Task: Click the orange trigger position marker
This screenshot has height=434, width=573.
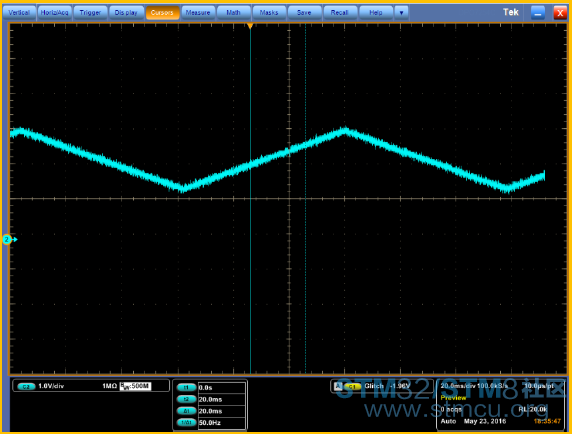Action: pos(250,26)
